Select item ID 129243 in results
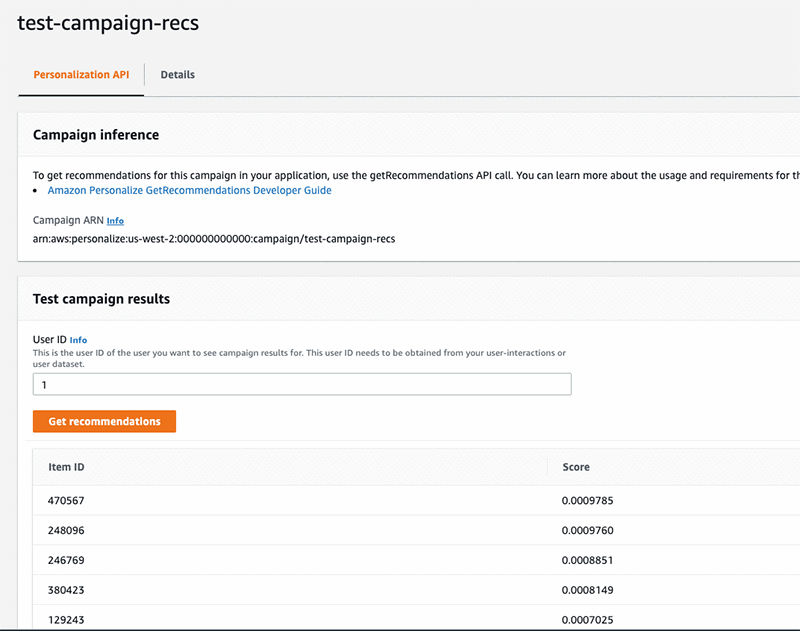This screenshot has height=631, width=800. 66,620
